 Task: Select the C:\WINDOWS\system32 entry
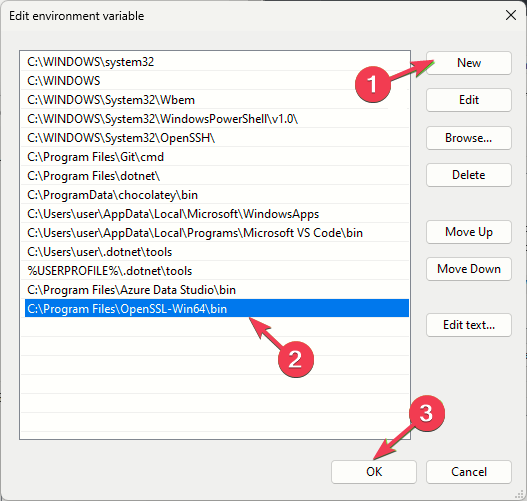tap(215, 62)
